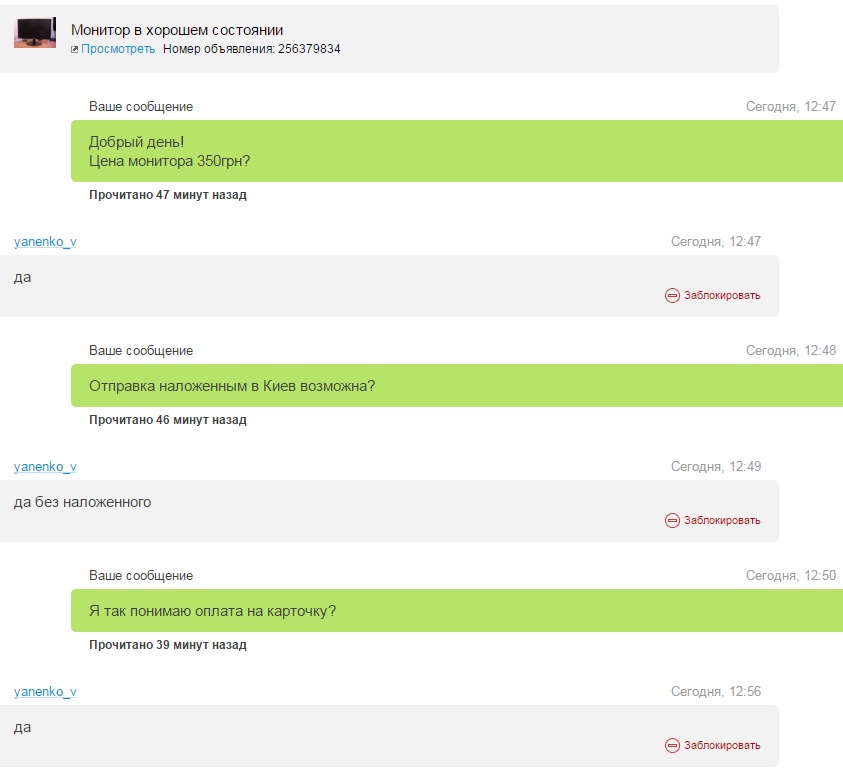Click listing number 256379834

click(x=309, y=49)
